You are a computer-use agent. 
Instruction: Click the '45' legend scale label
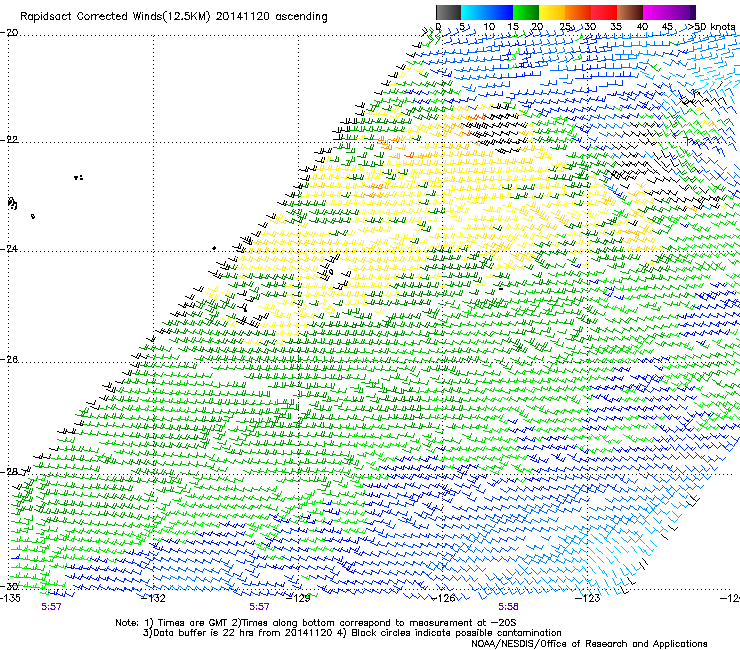667,27
